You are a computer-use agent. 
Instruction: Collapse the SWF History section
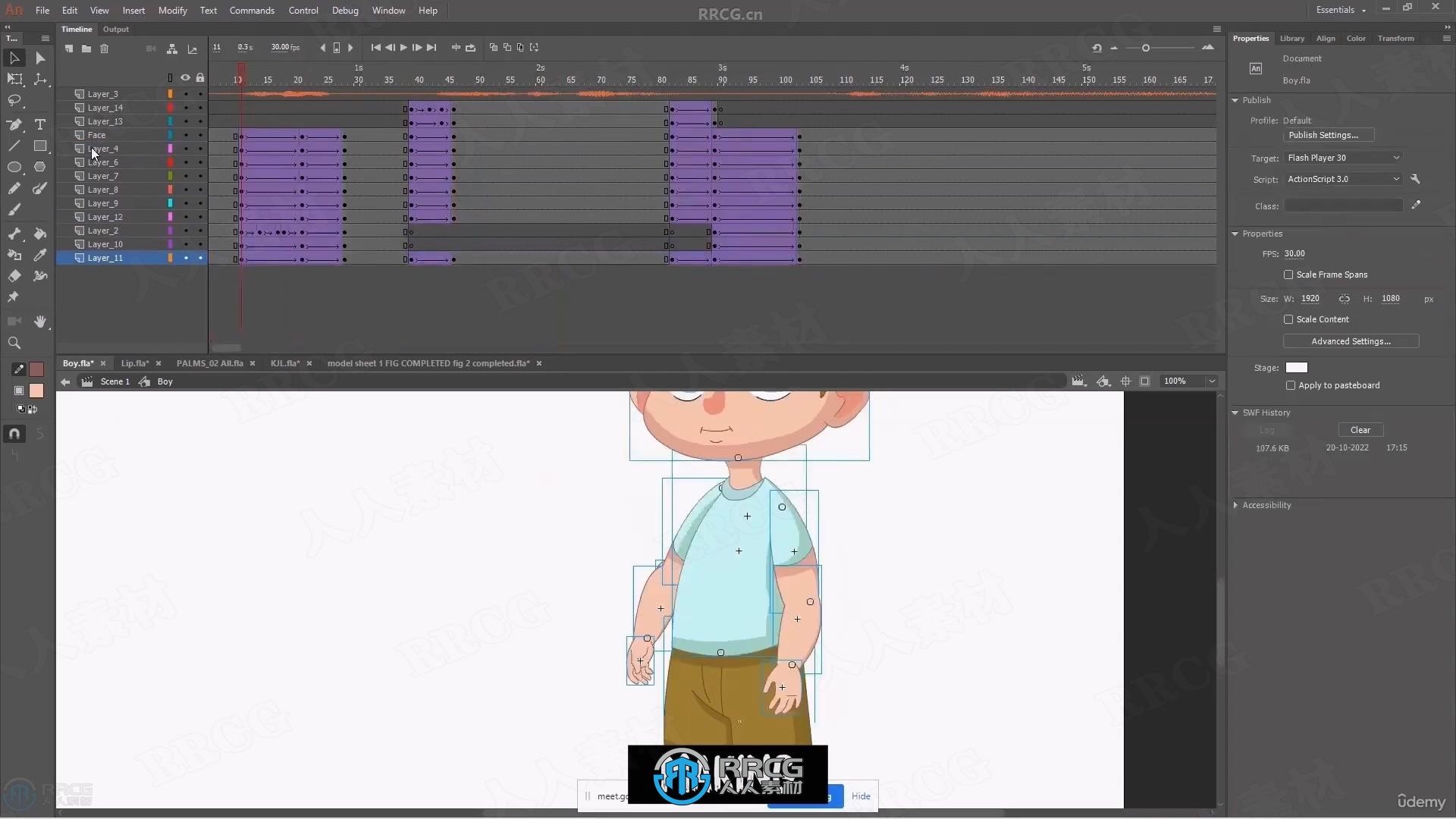pyautogui.click(x=1235, y=413)
